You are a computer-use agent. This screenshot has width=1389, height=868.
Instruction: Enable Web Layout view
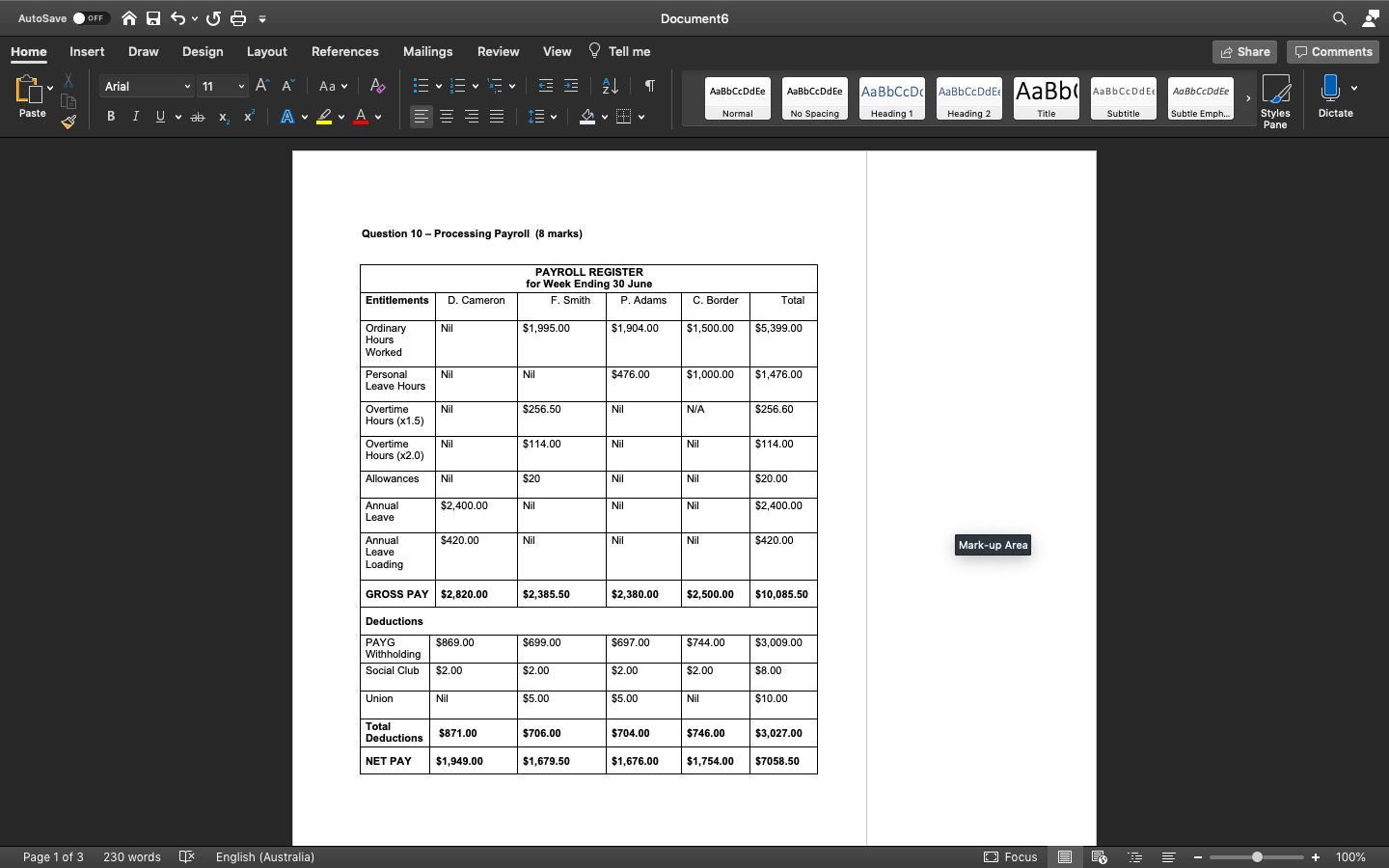click(x=1099, y=856)
